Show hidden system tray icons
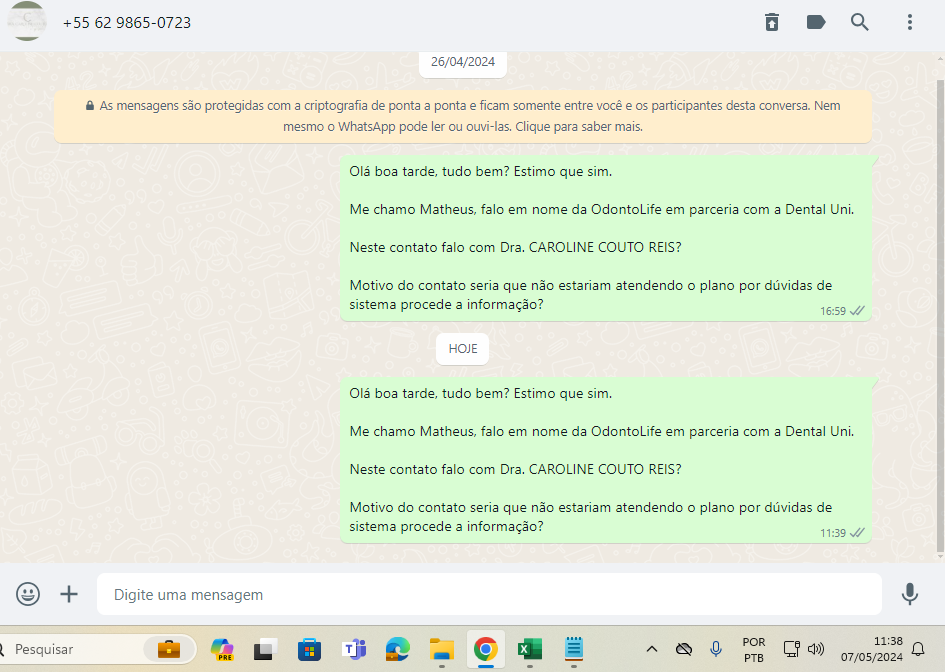Screen dimensions: 945x672 [x=651, y=649]
